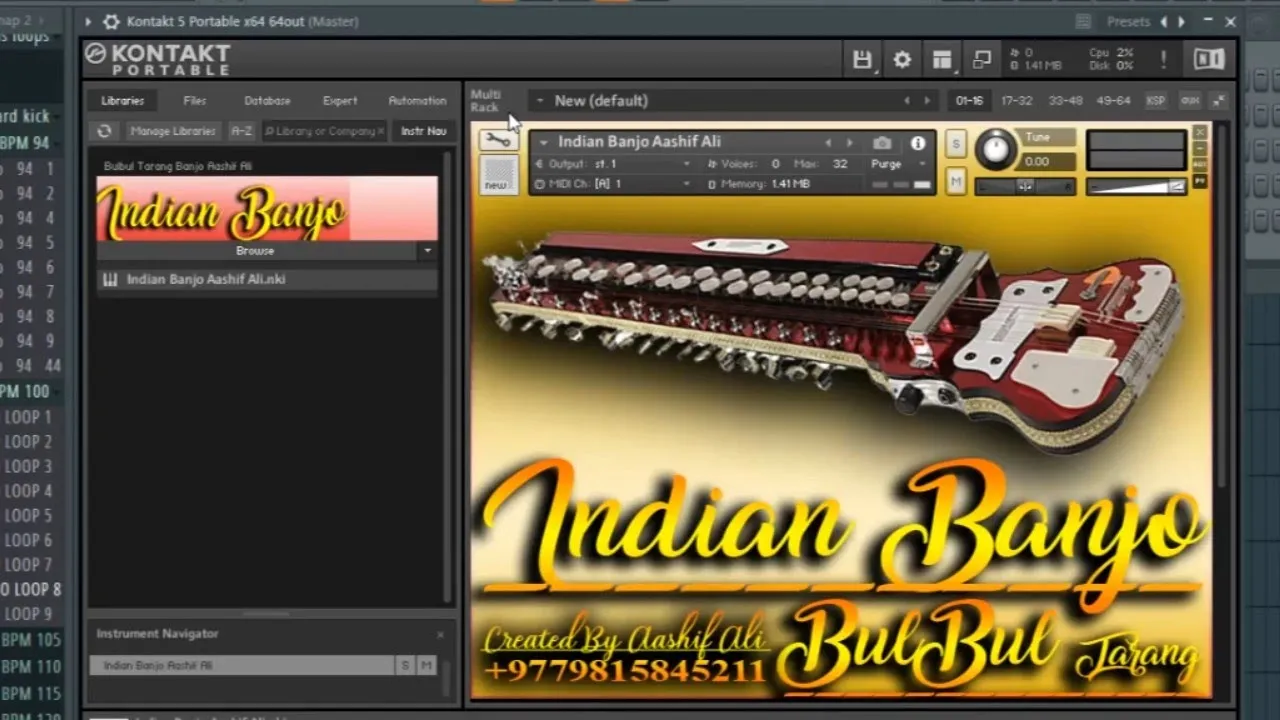Viewport: 1280px width, 720px height.
Task: Switch to the Files tab
Action: 195,101
